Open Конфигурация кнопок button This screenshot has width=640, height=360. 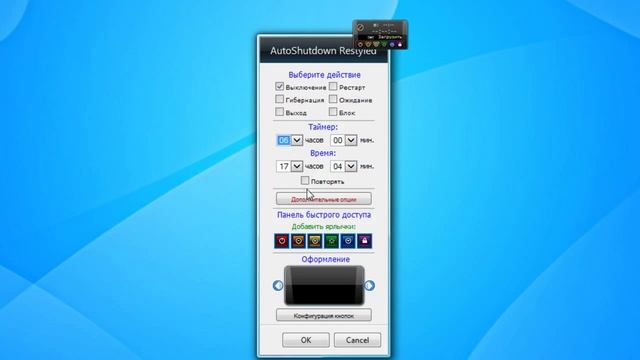[x=324, y=315]
